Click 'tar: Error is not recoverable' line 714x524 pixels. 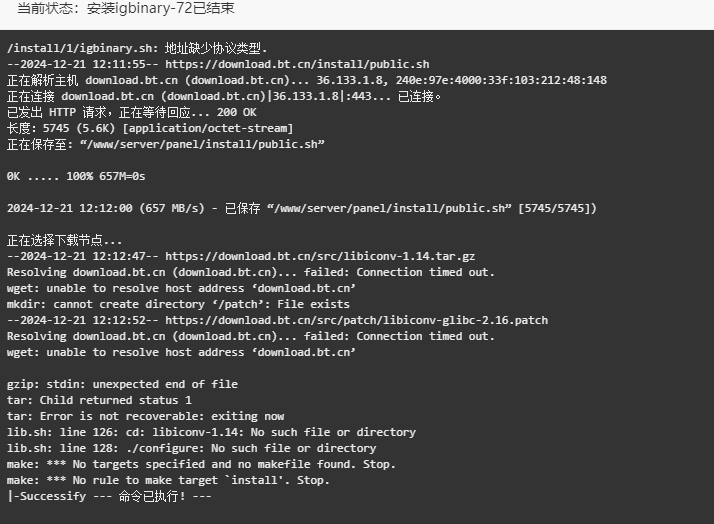tap(145, 416)
